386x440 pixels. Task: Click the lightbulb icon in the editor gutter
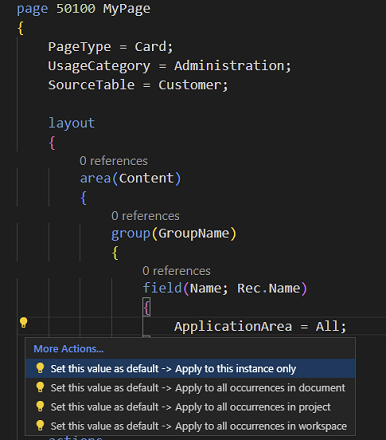click(23, 323)
